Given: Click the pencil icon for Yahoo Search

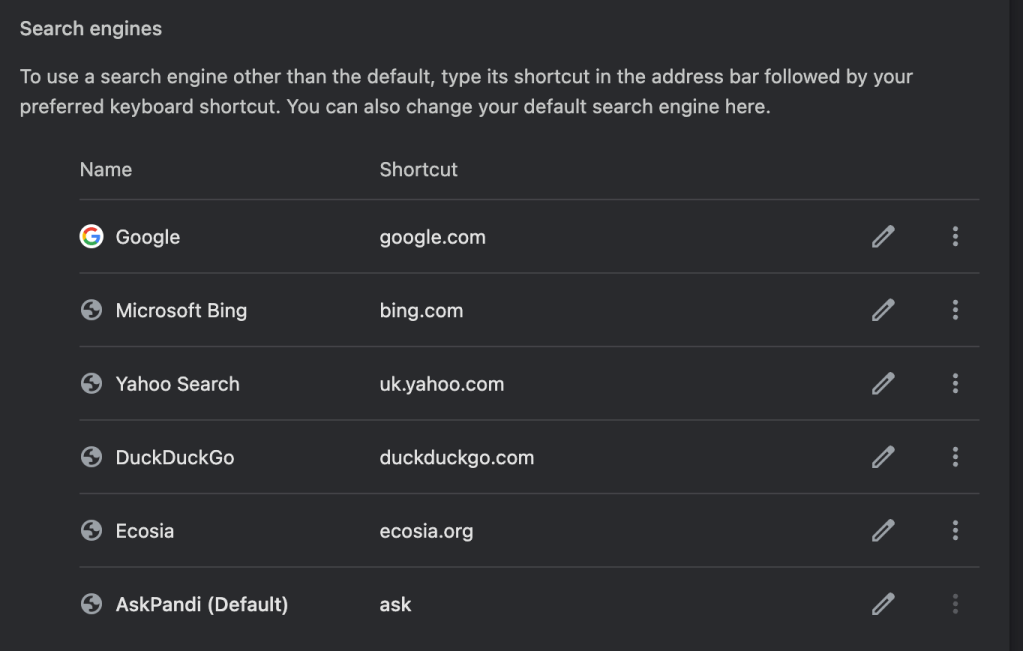Looking at the screenshot, I should click(883, 384).
